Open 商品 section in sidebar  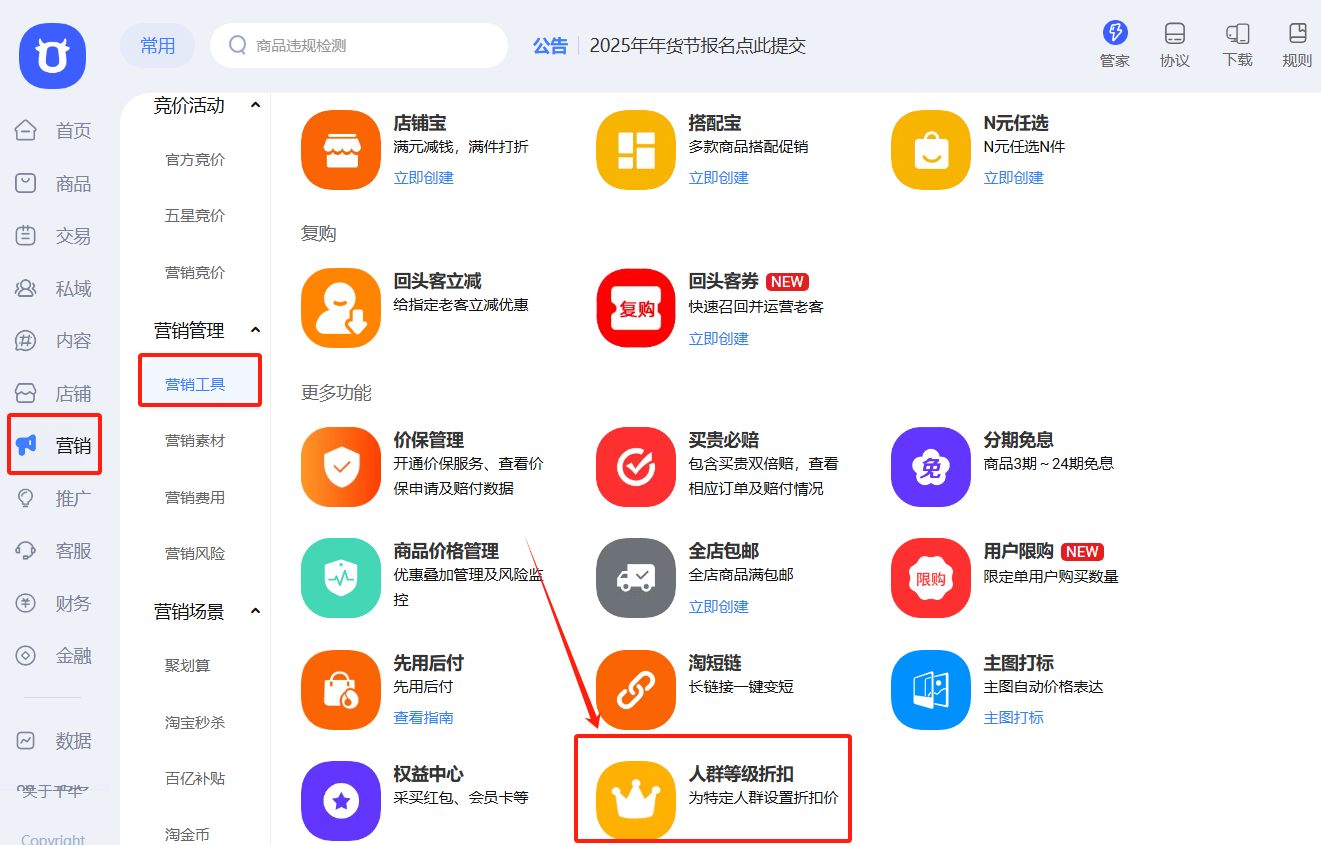[54, 184]
